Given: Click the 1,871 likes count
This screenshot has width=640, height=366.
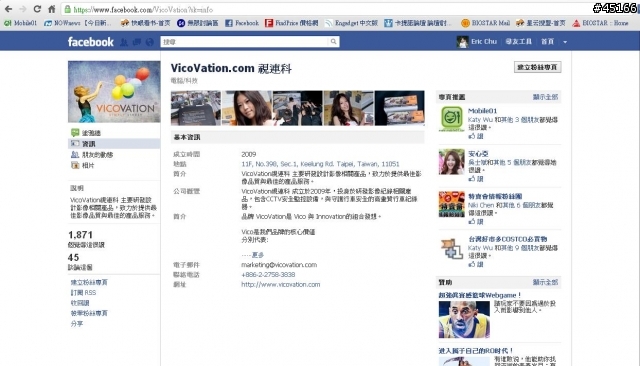Looking at the screenshot, I should tap(80, 235).
